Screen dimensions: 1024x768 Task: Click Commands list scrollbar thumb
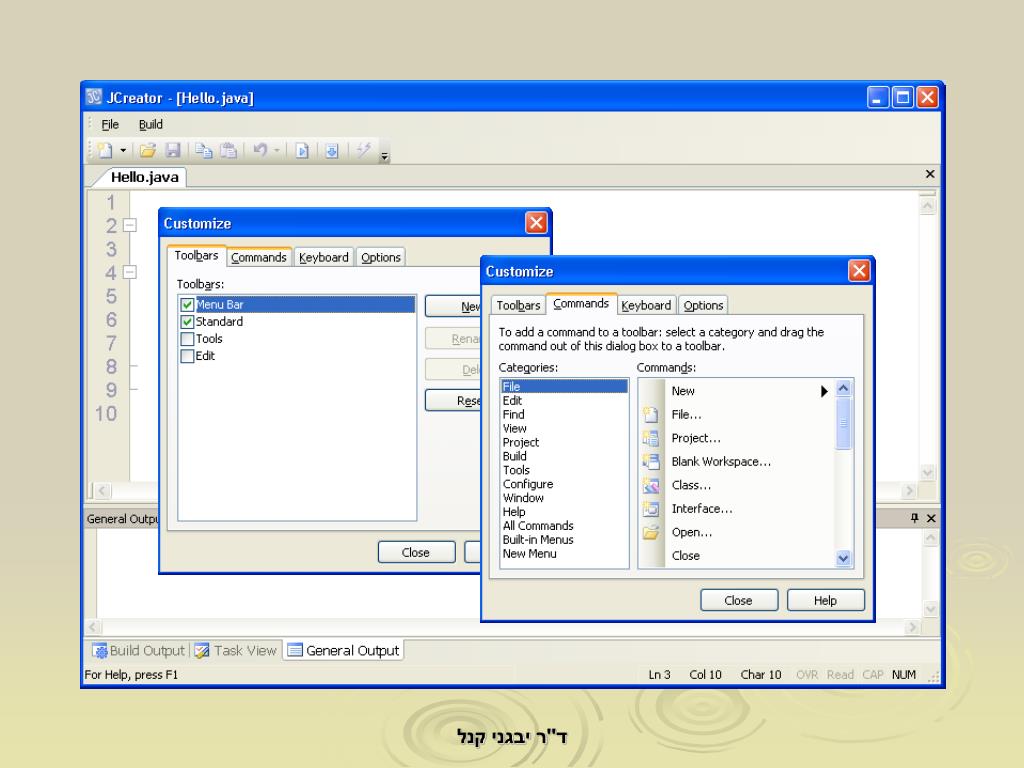(843, 423)
